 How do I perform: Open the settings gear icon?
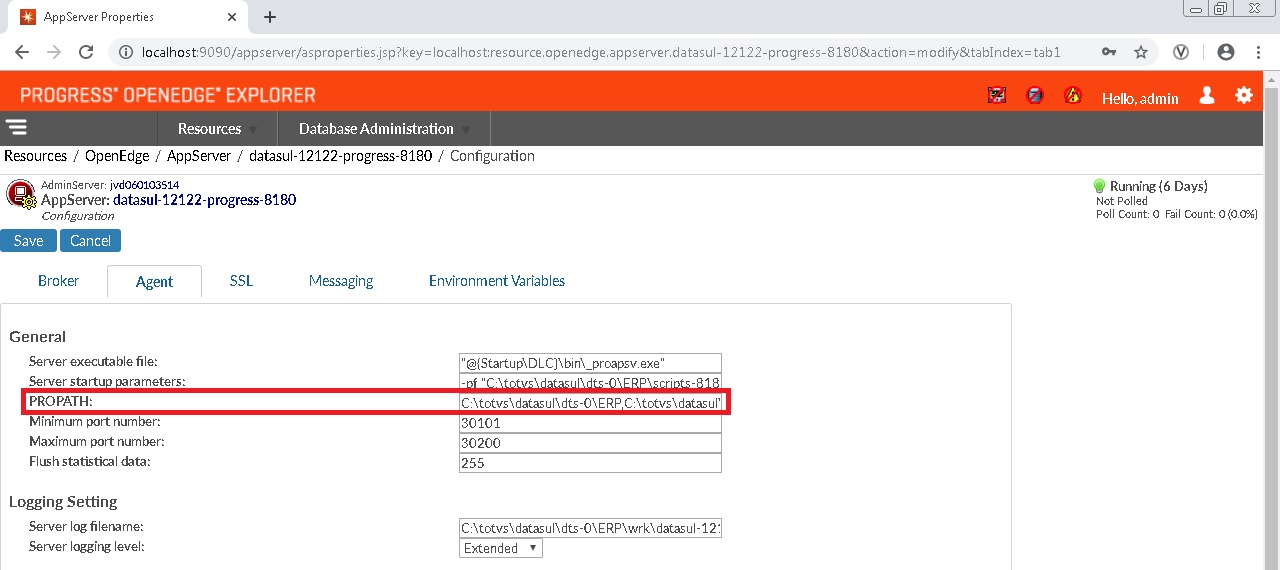click(x=1244, y=95)
